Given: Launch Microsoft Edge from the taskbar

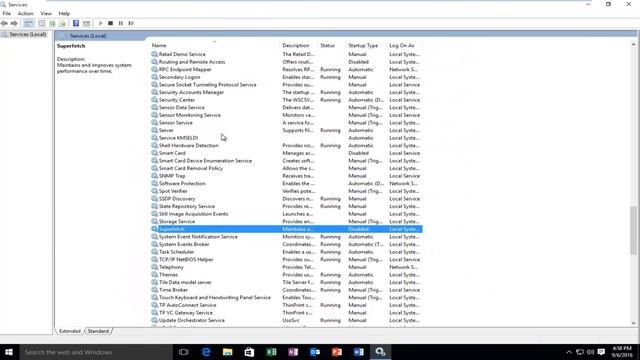Looking at the screenshot, I should point(206,352).
